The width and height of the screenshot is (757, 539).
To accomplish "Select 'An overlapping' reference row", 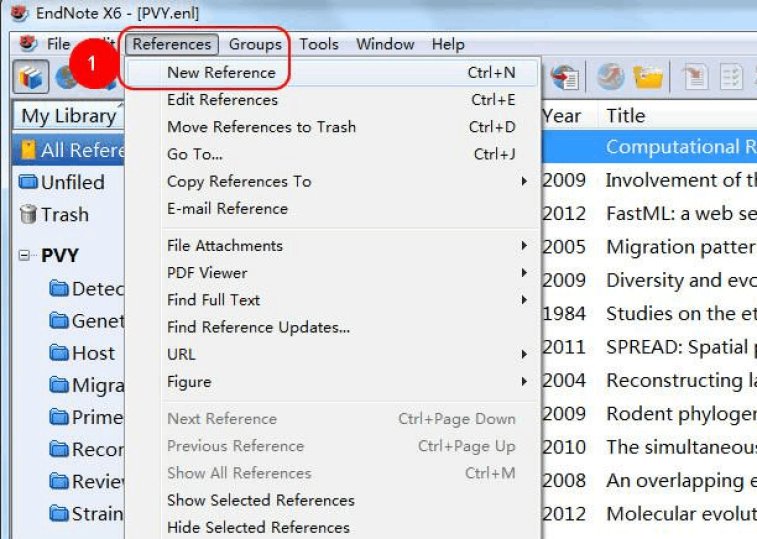I will tap(649, 480).
